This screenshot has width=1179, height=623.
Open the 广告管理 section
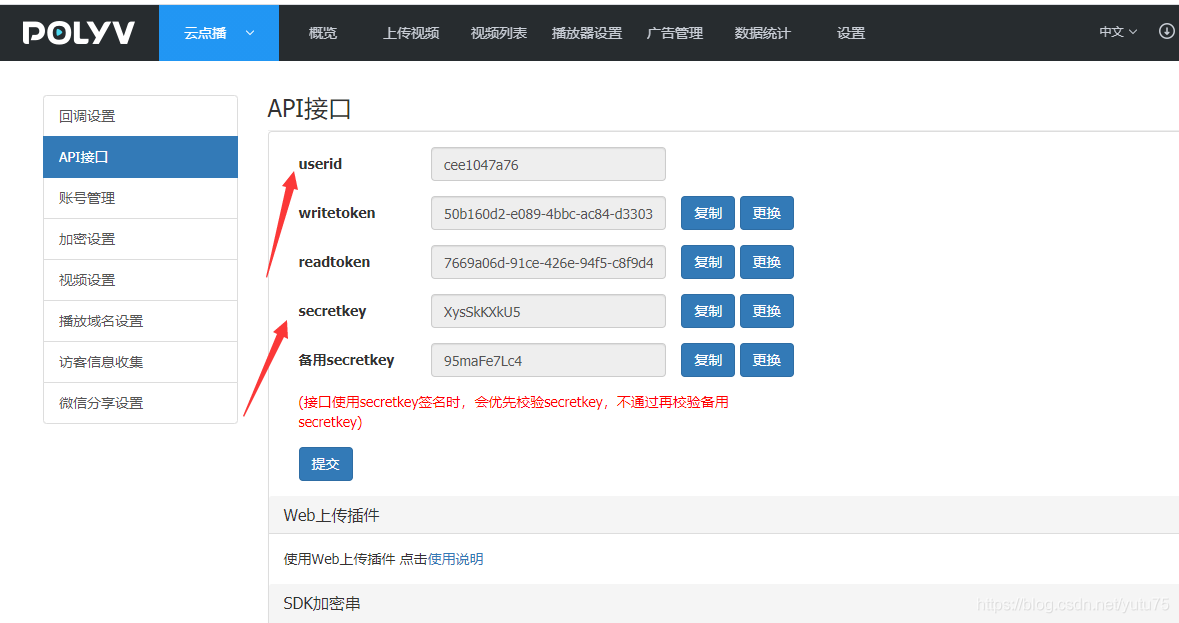click(674, 32)
